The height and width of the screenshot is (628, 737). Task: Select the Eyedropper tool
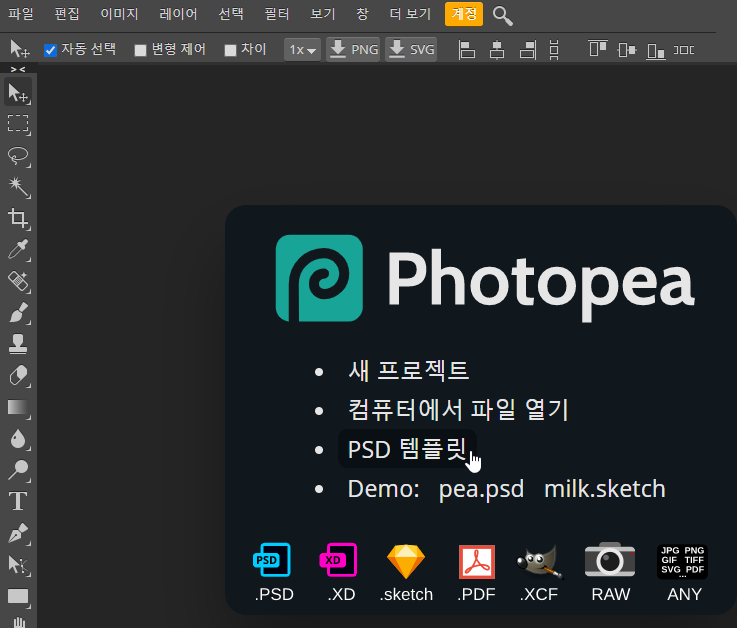click(x=18, y=250)
